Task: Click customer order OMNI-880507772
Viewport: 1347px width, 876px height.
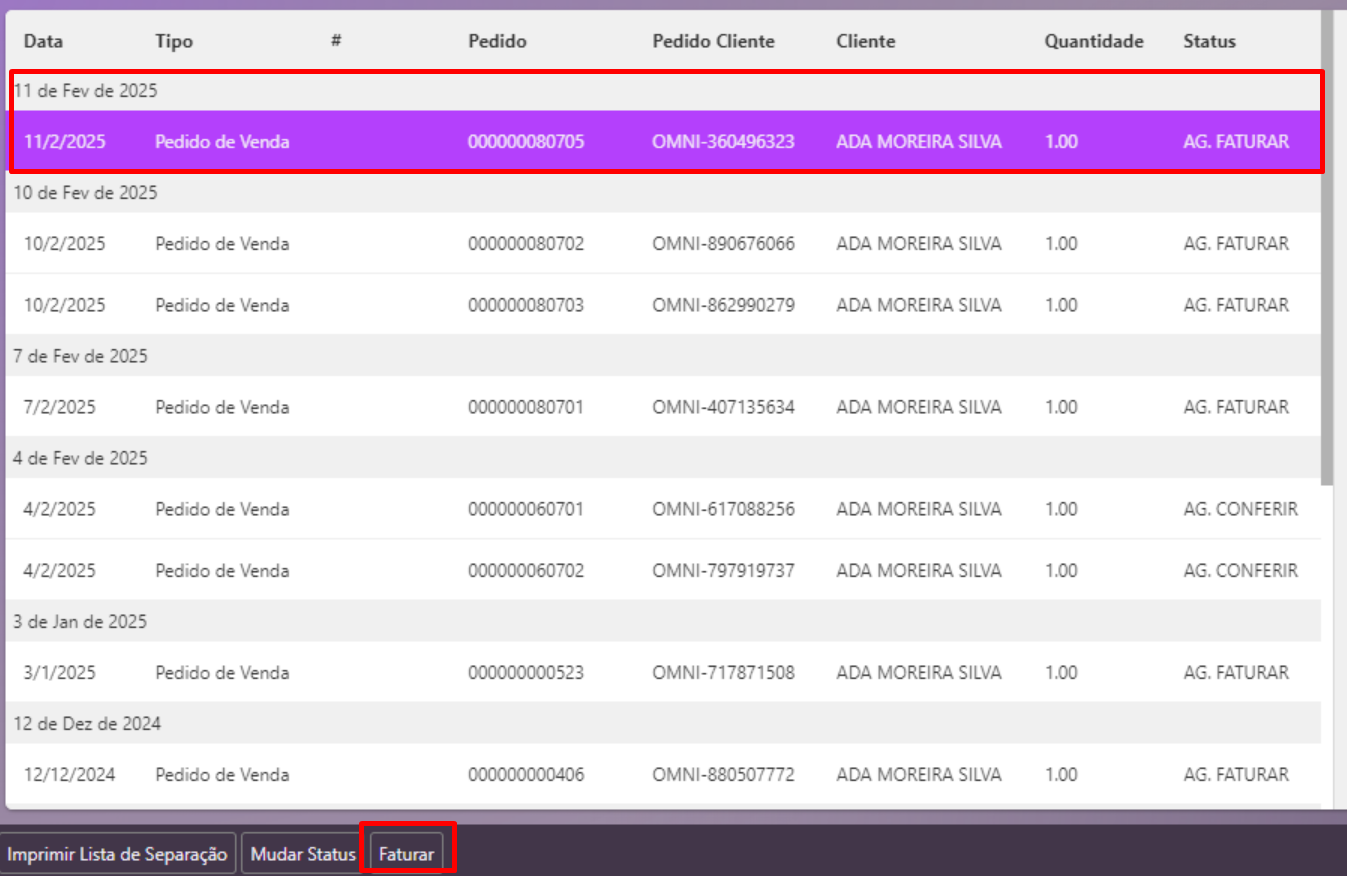Action: (x=723, y=775)
